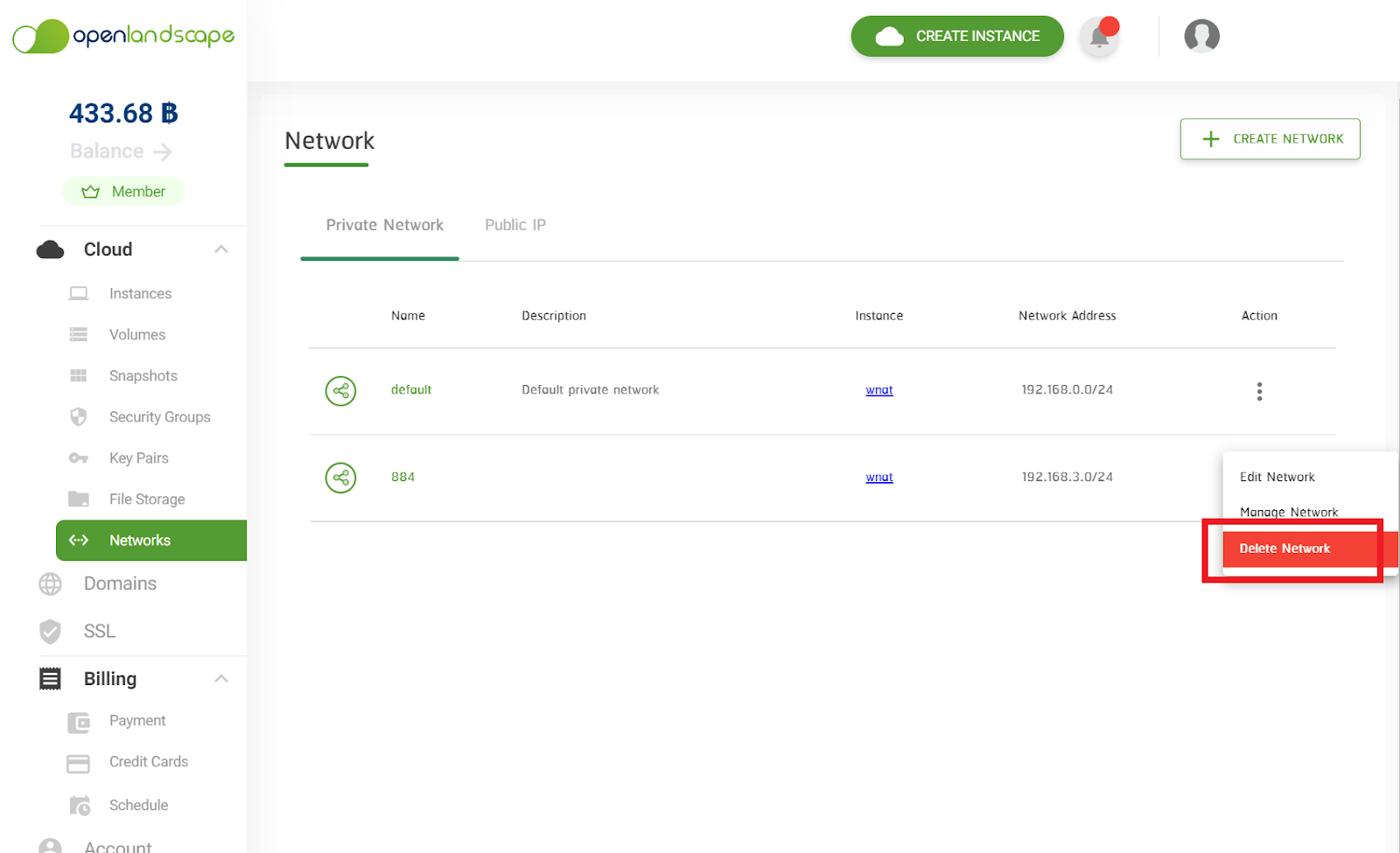Viewport: 1400px width, 853px height.
Task: Open Security Groups in the sidebar
Action: click(160, 417)
